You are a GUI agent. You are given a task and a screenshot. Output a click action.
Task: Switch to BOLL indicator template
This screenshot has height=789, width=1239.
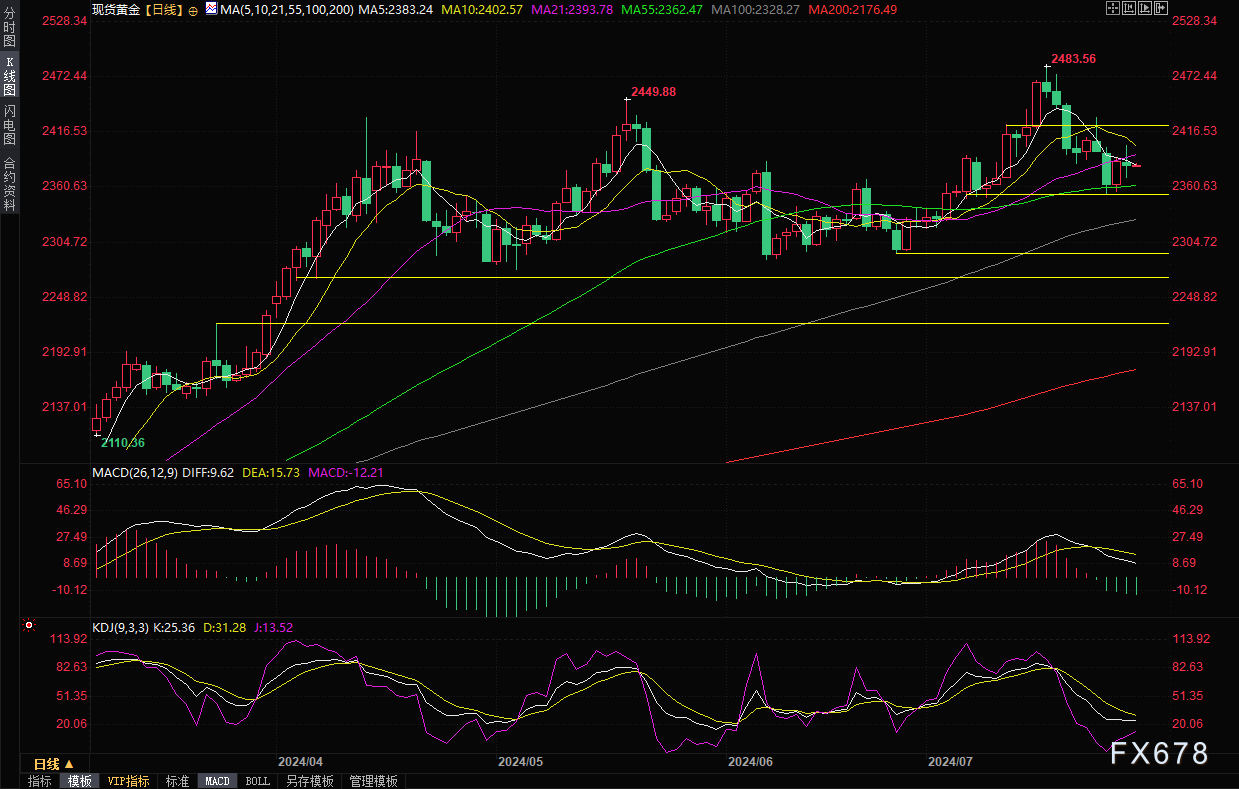tap(257, 781)
